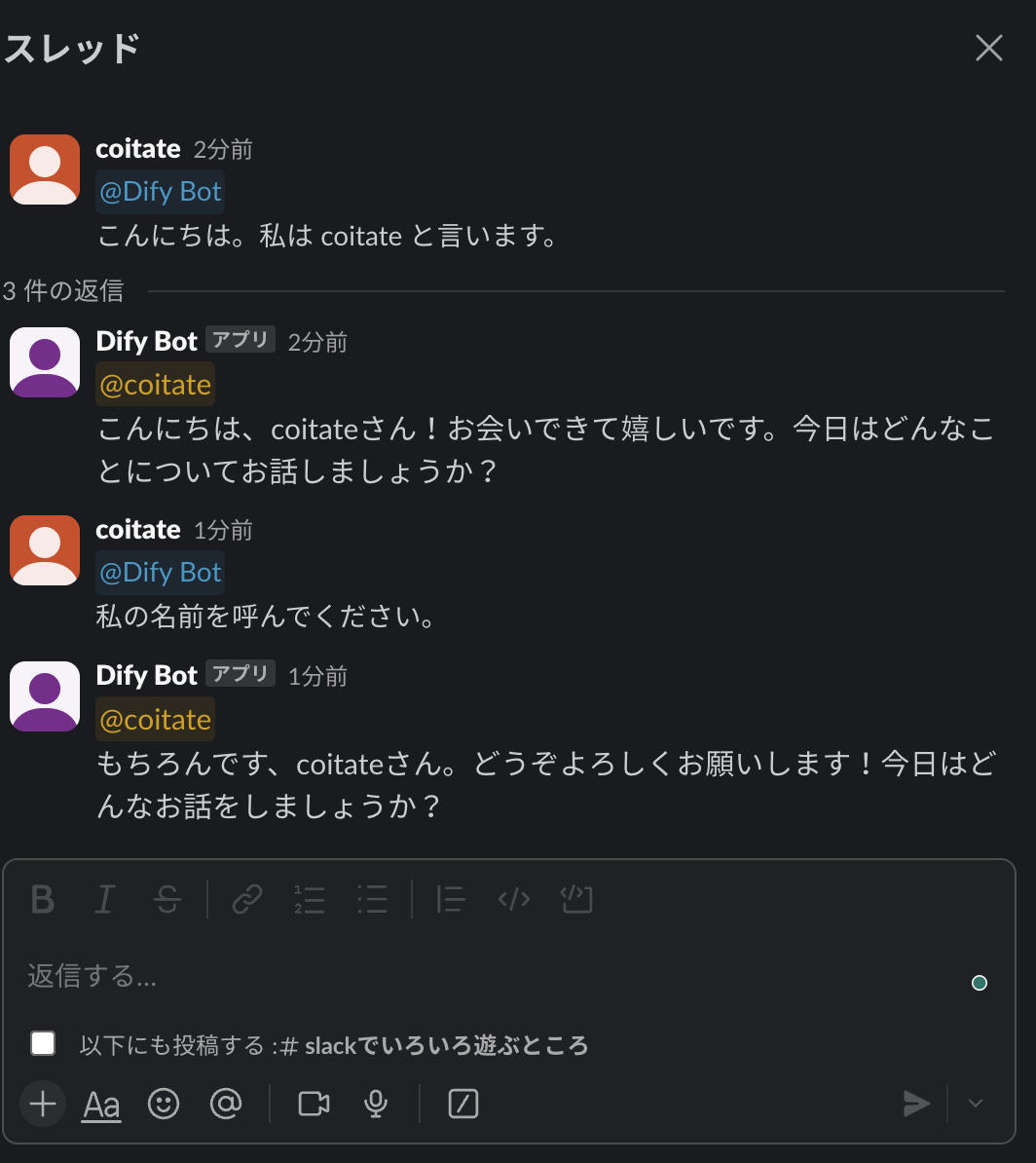
Task: Insert inline code formatting
Action: click(x=514, y=899)
